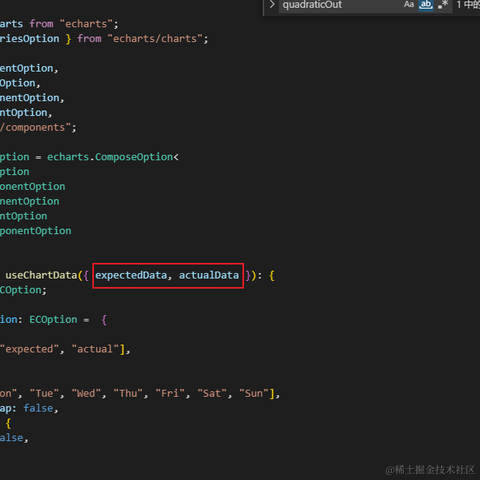The width and height of the screenshot is (480, 480).
Task: Click the "Thu" axis label string
Action: coord(128,393)
